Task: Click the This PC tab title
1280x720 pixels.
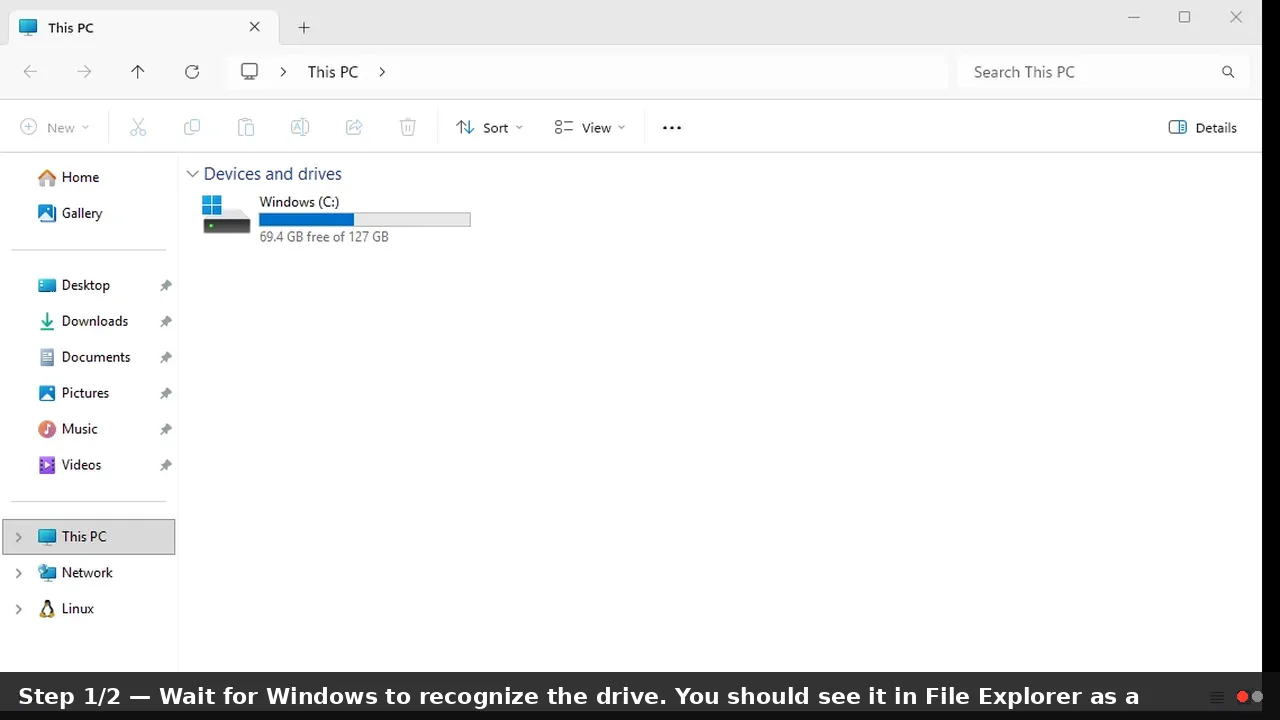Action: tap(71, 28)
